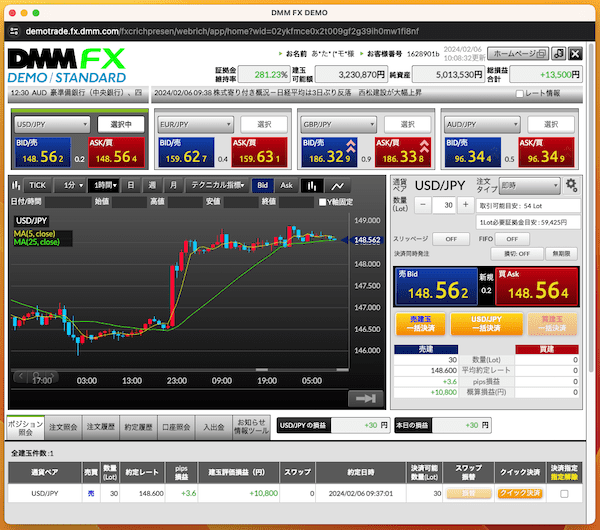
Task: Toggle 損切: OFF button
Action: 517,254
